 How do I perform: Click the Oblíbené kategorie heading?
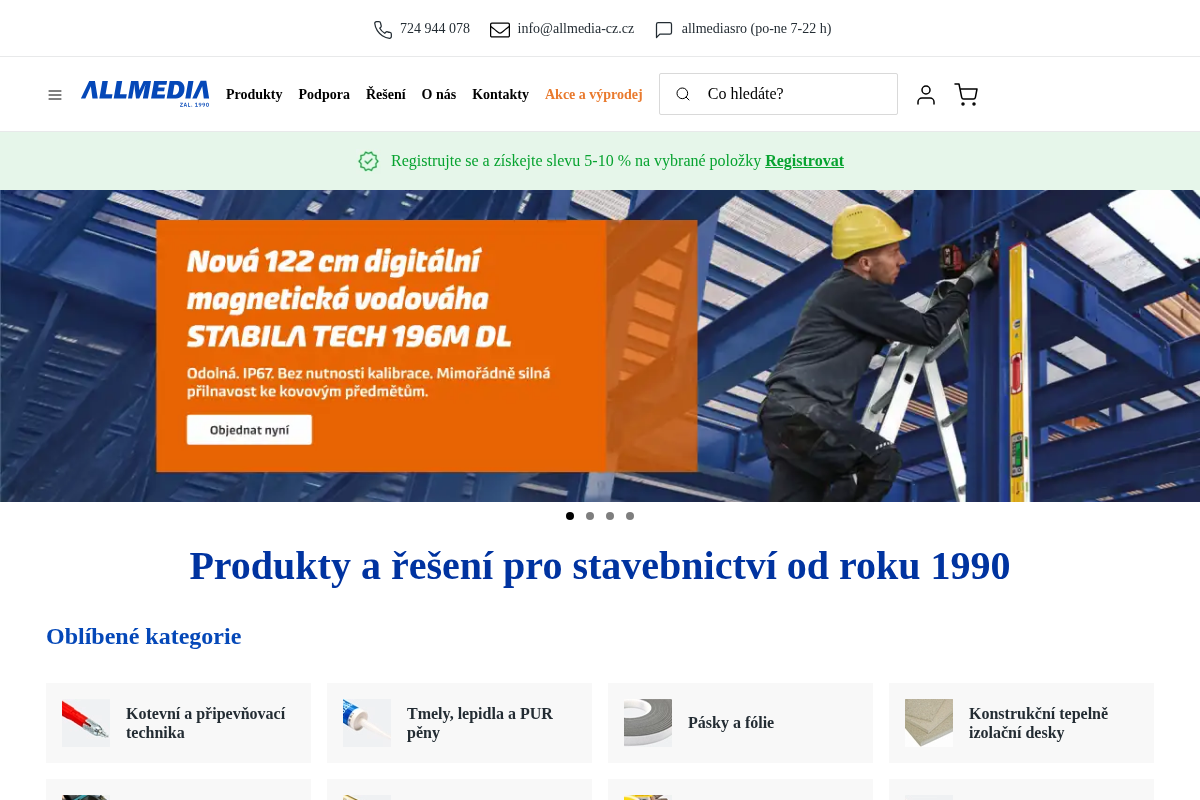pos(144,636)
